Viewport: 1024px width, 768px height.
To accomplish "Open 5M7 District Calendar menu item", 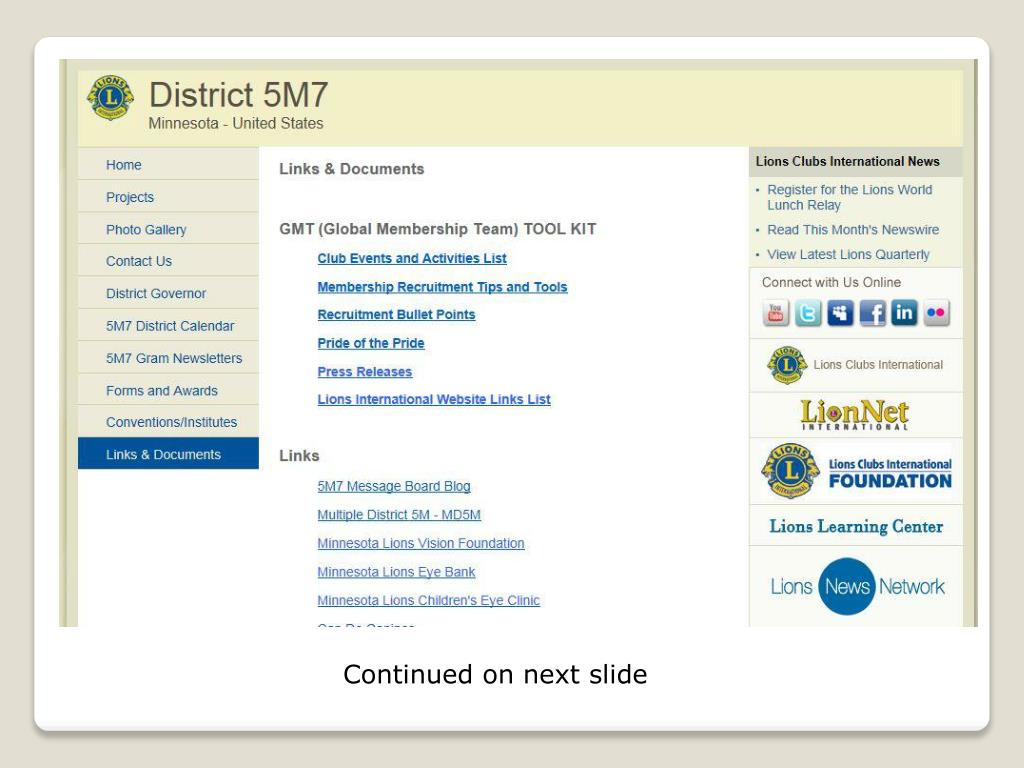I will [170, 326].
